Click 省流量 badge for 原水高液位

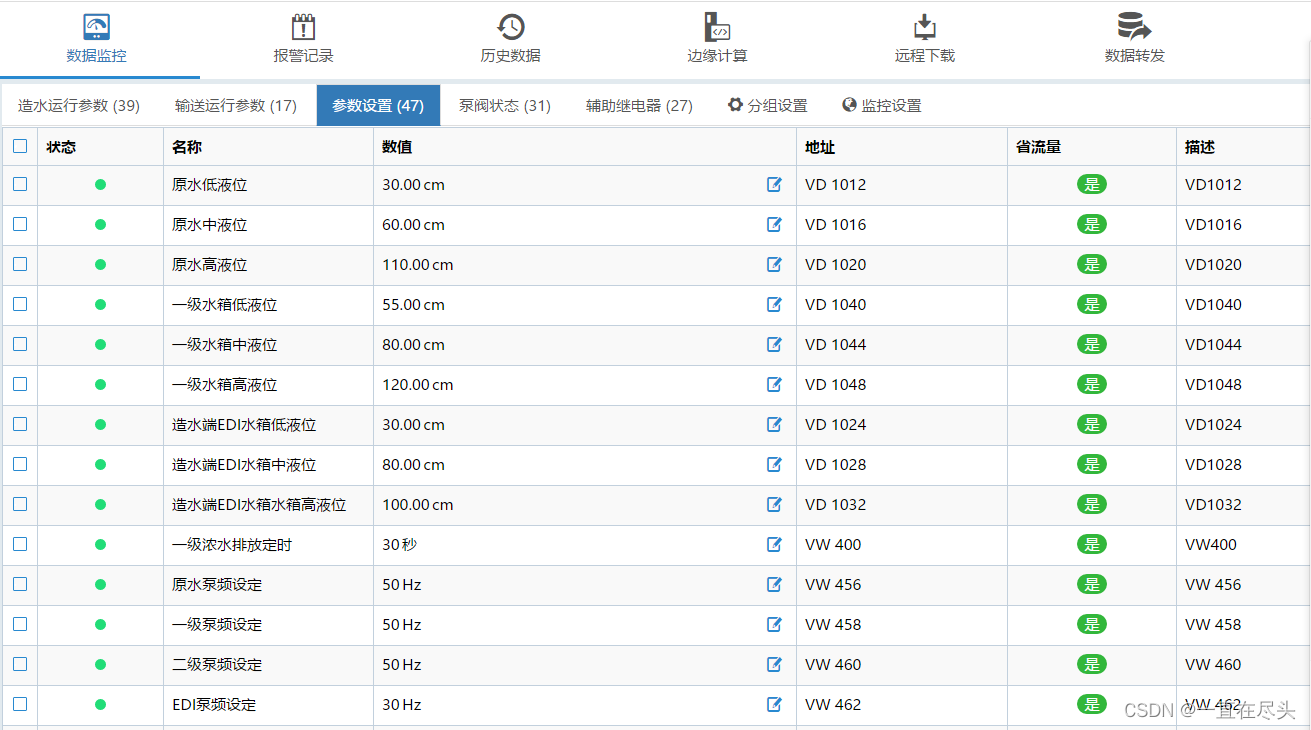1092,264
